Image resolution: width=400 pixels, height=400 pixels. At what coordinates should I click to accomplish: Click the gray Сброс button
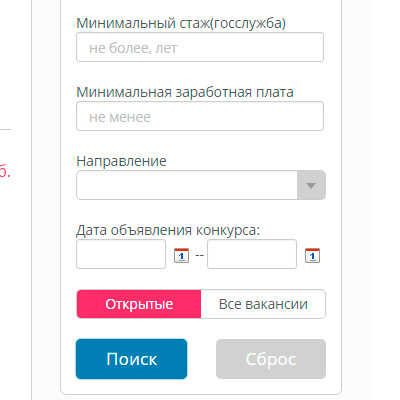pyautogui.click(x=271, y=359)
